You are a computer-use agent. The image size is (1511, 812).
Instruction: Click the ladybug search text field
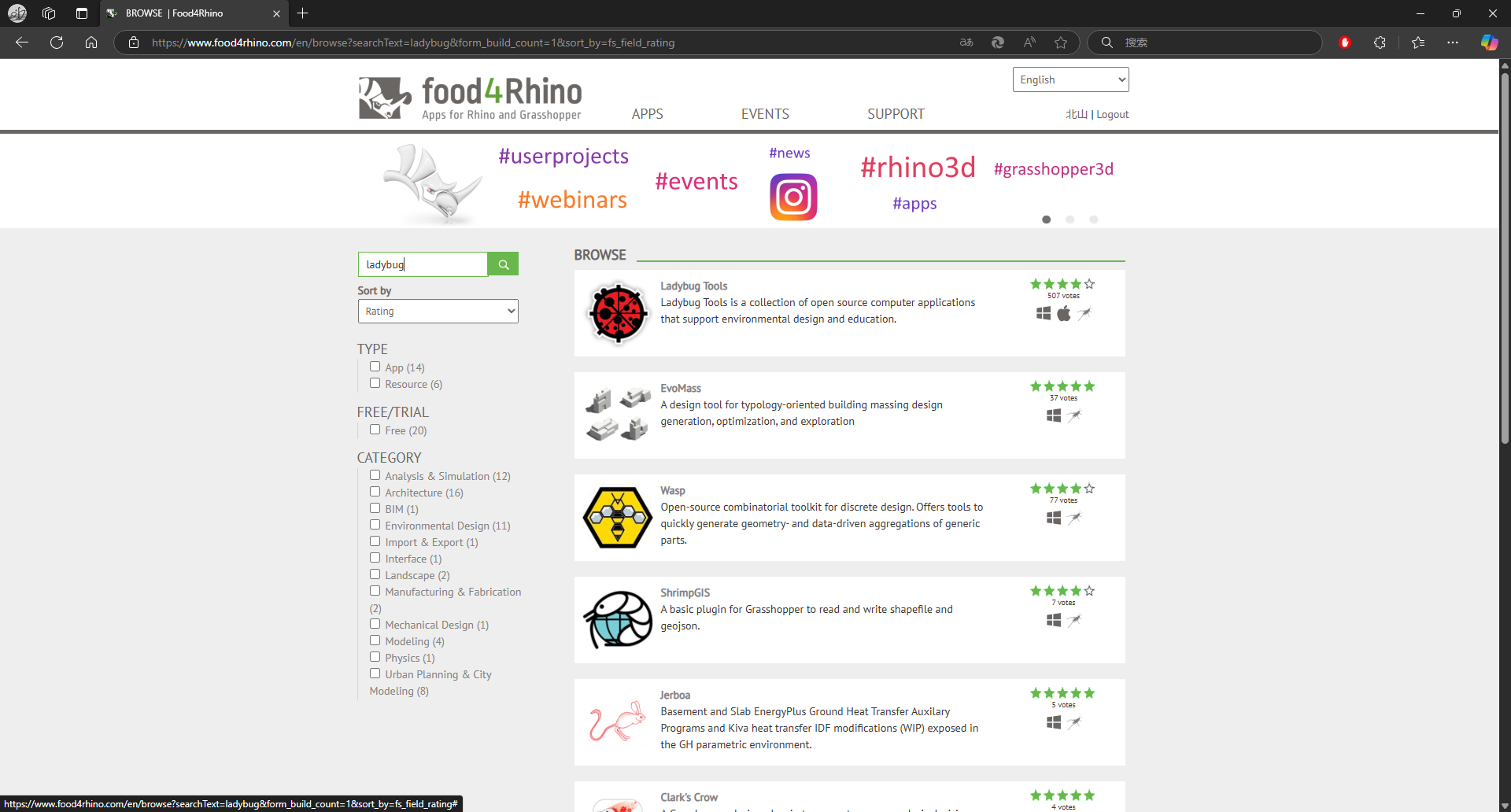(423, 264)
